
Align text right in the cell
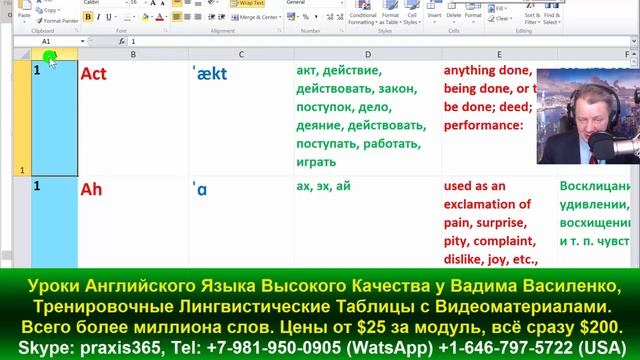tap(198, 17)
